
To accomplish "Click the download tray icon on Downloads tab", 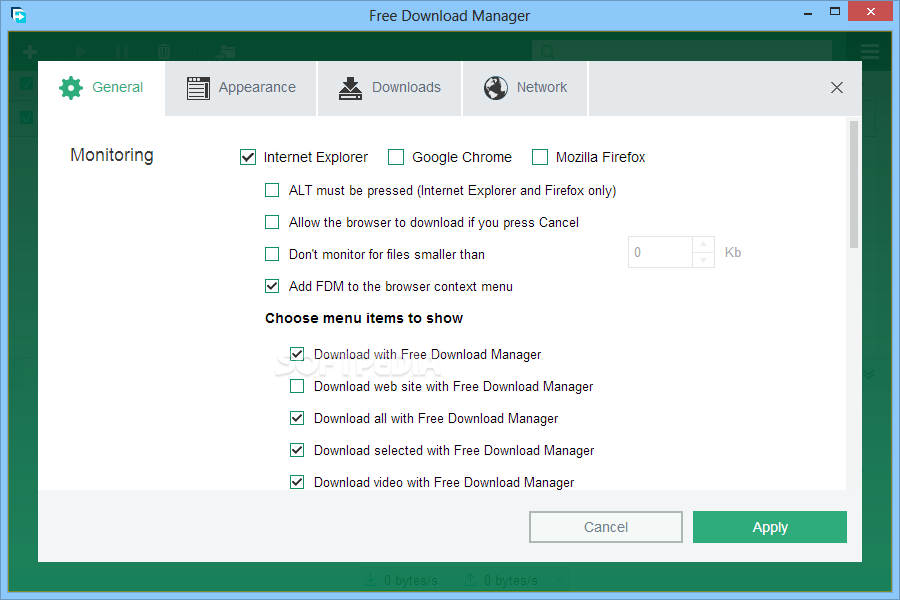I will tap(350, 87).
